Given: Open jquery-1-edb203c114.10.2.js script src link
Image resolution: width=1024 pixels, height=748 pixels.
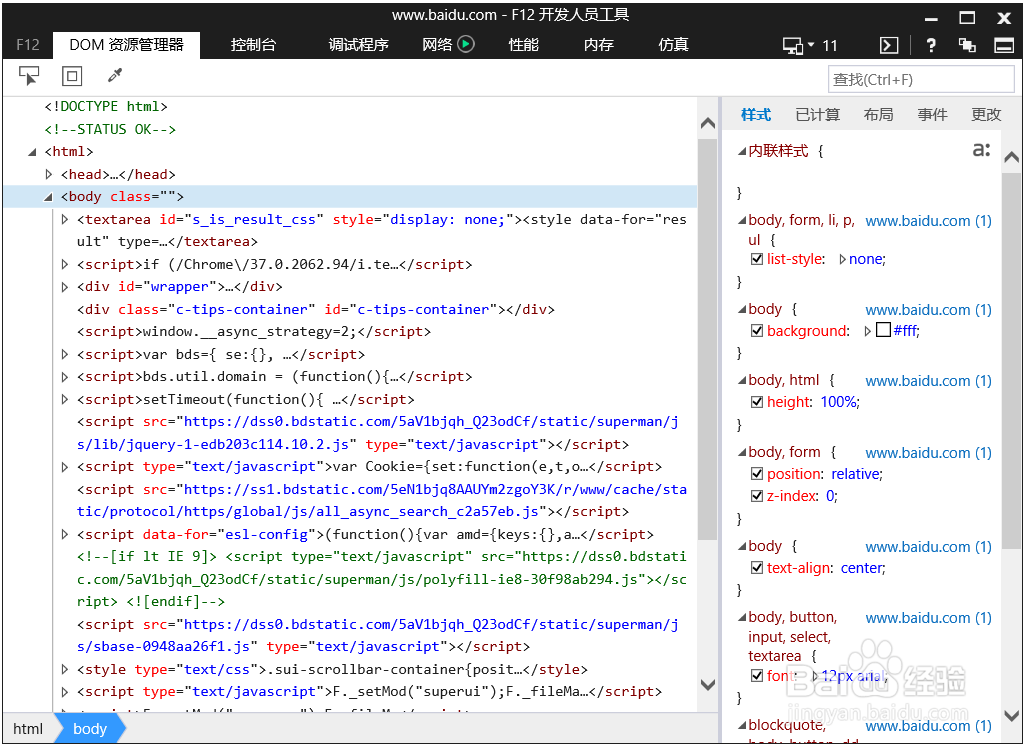Looking at the screenshot, I should (x=379, y=433).
